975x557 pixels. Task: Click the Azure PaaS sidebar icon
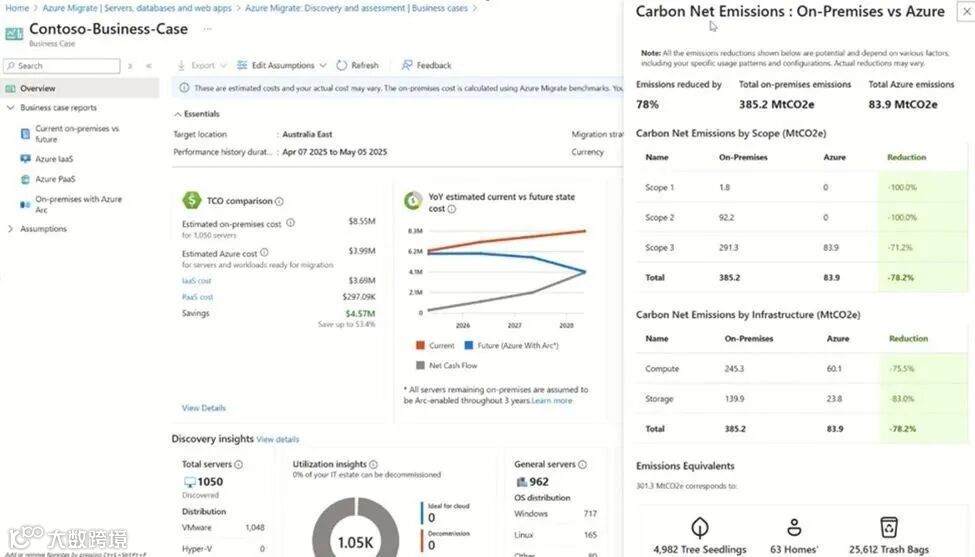(25, 179)
